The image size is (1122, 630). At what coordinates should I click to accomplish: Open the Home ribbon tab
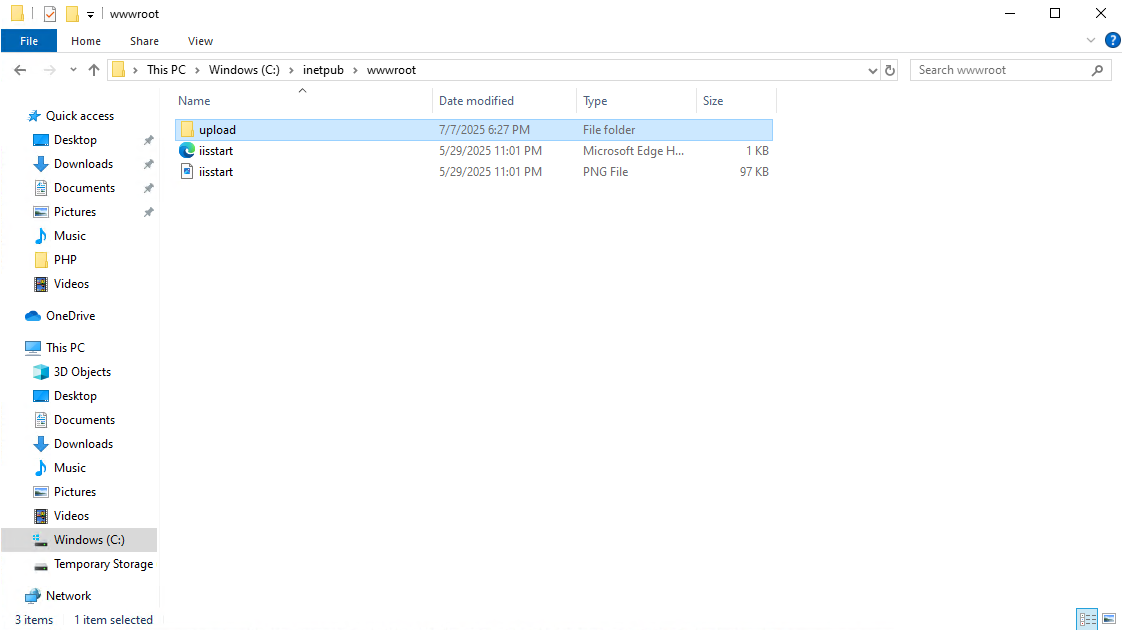tap(86, 41)
